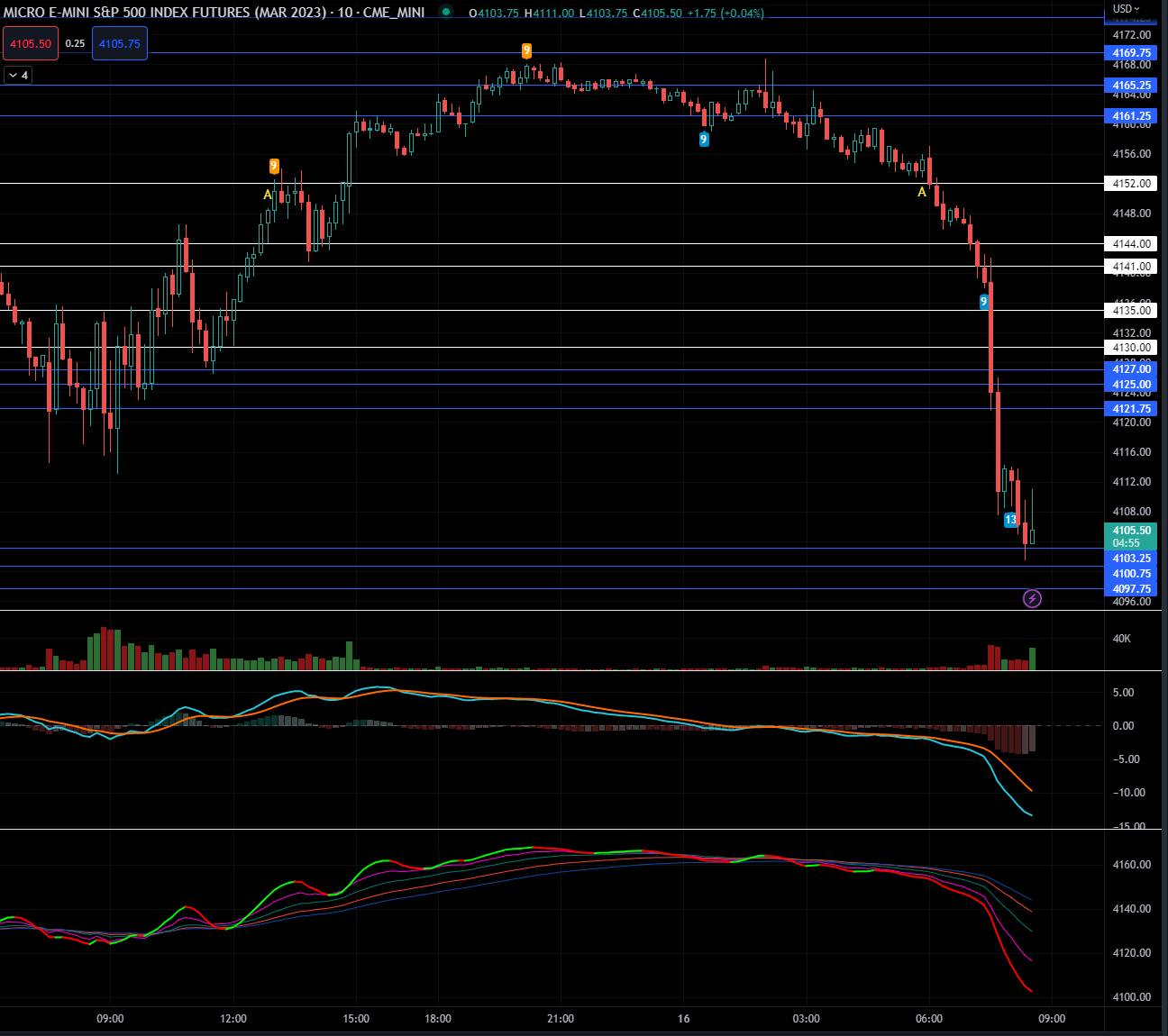Click the green market status dot
This screenshot has width=1168, height=1036.
[x=446, y=12]
